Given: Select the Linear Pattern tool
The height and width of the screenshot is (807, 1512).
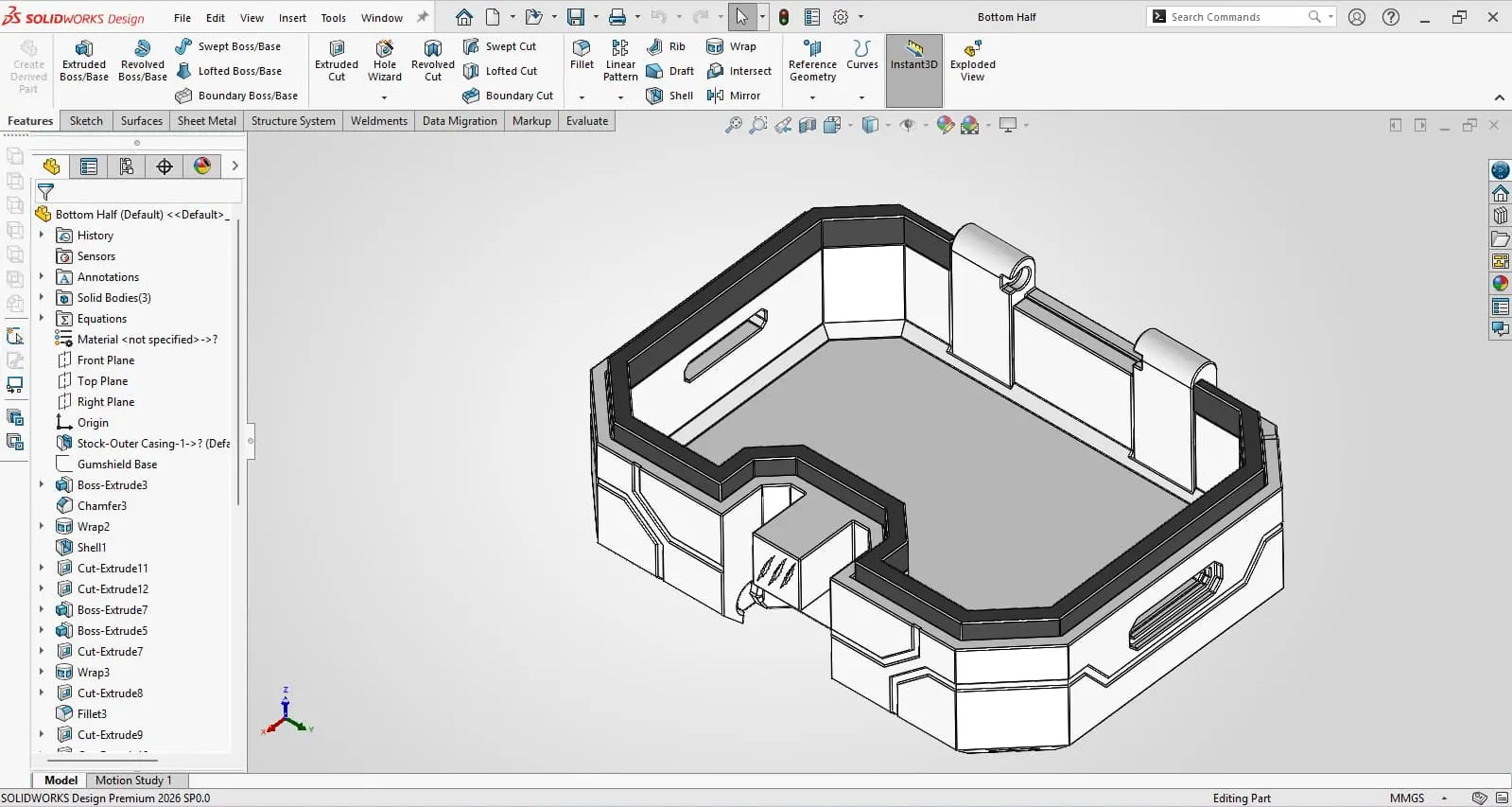Looking at the screenshot, I should [x=620, y=61].
